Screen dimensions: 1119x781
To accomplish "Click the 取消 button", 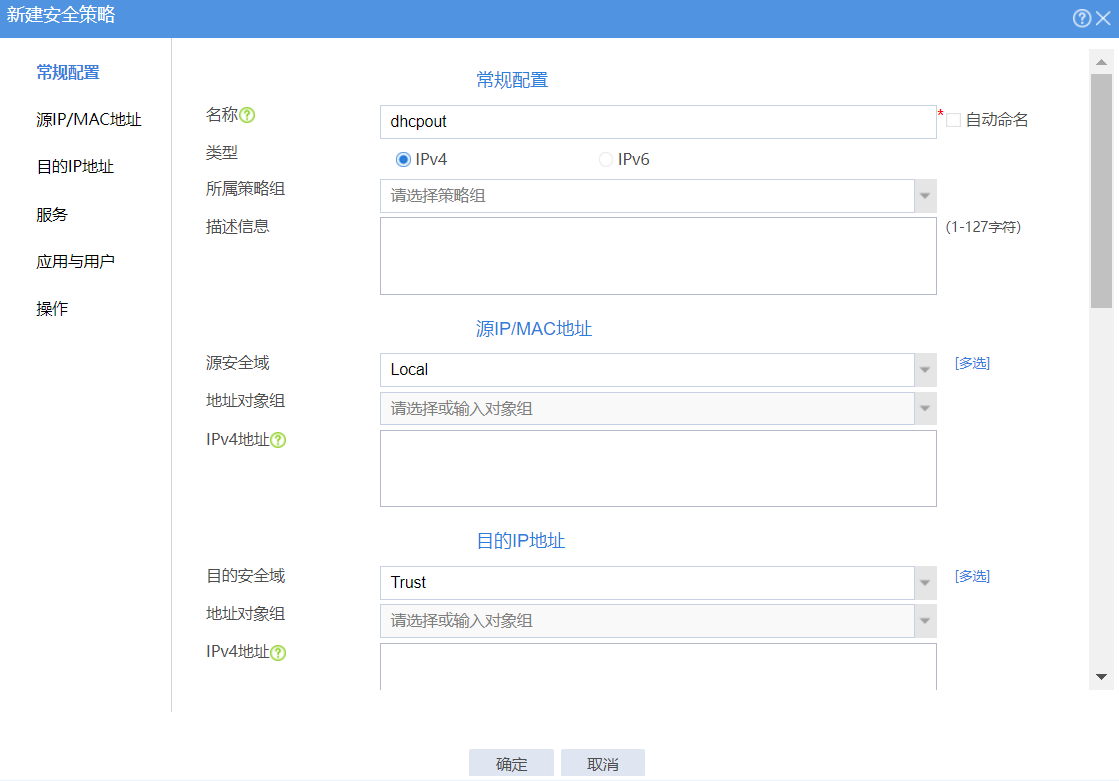I will tap(603, 763).
